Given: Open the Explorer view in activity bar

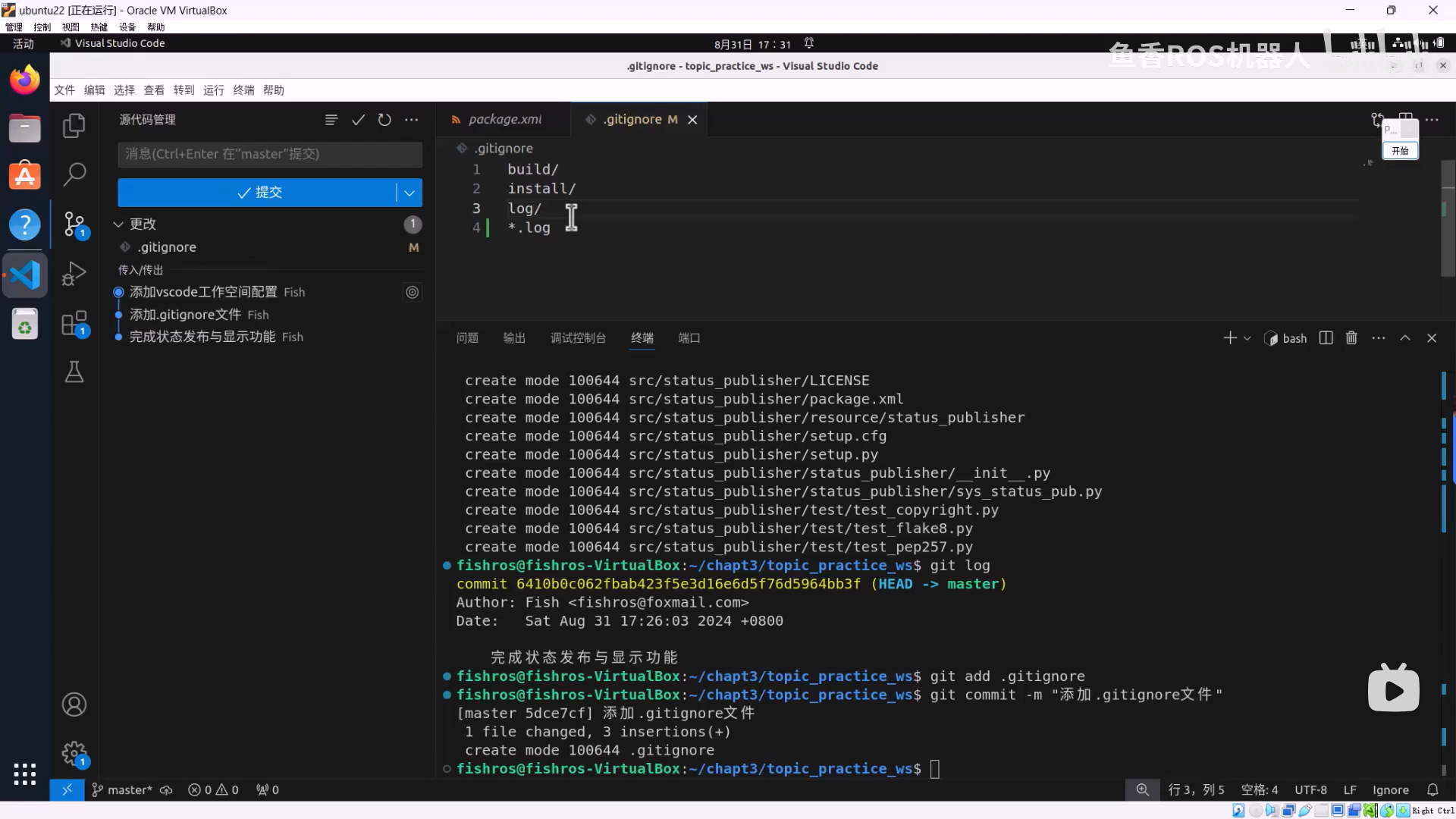Looking at the screenshot, I should pyautogui.click(x=74, y=125).
